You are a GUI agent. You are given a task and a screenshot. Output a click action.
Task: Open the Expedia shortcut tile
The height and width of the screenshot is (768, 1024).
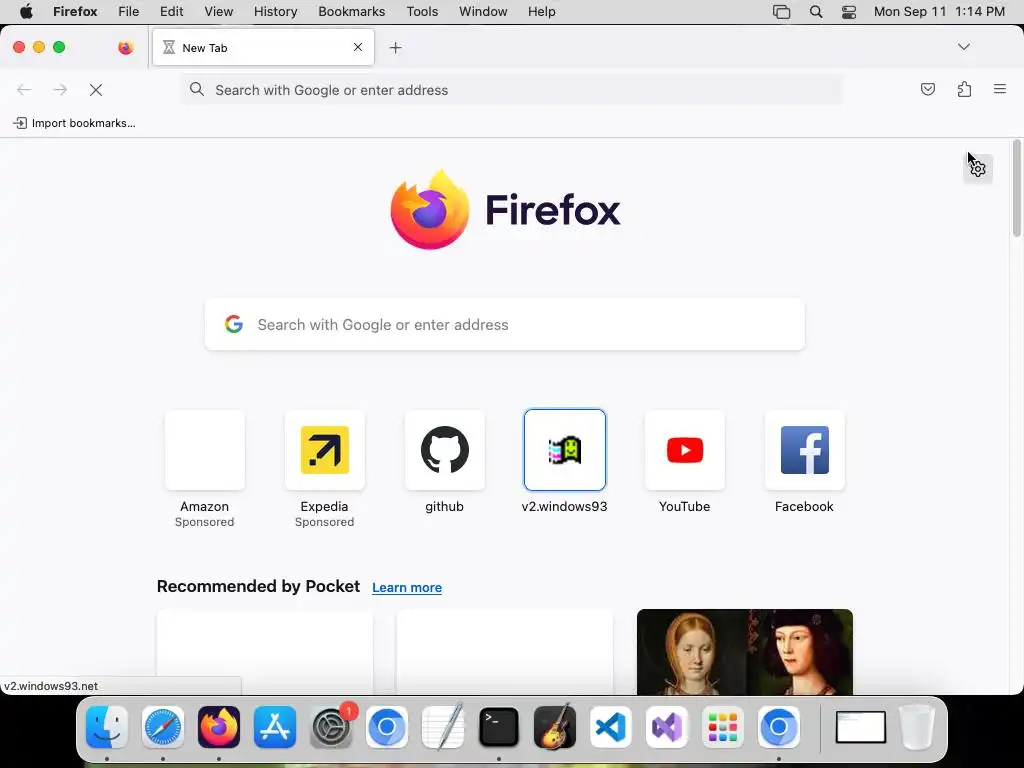click(325, 450)
